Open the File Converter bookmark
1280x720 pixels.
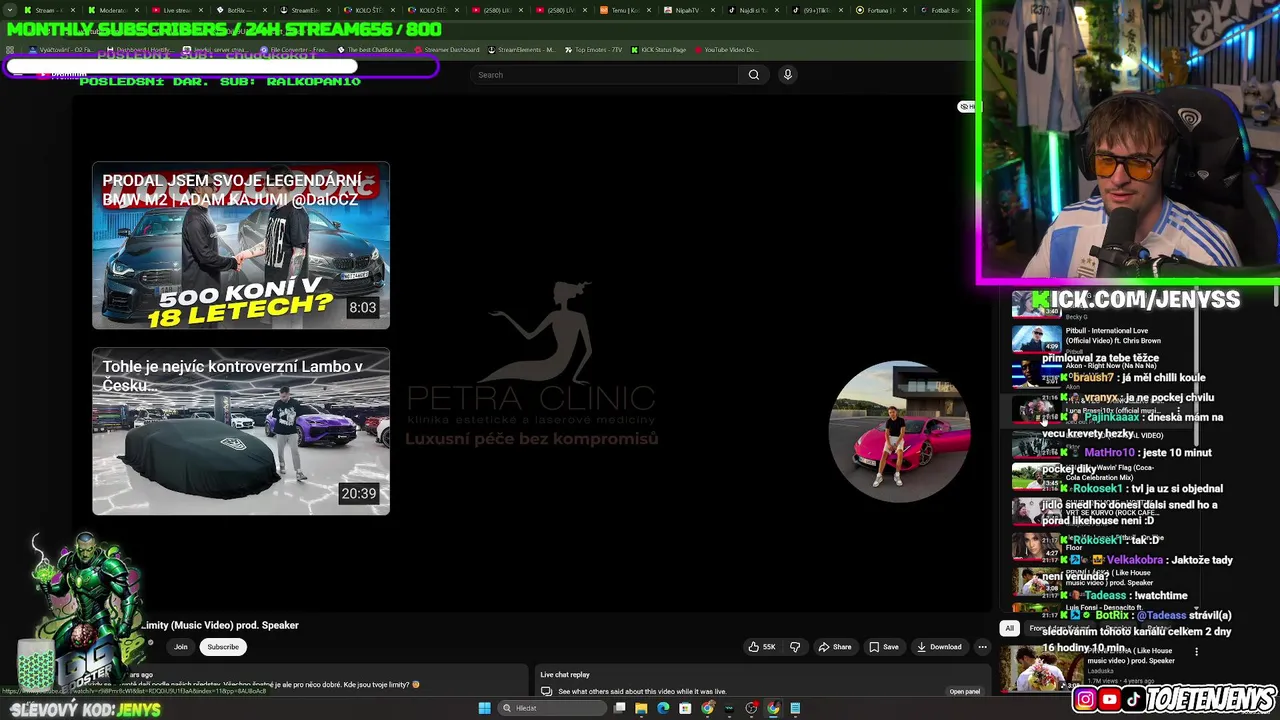click(294, 50)
